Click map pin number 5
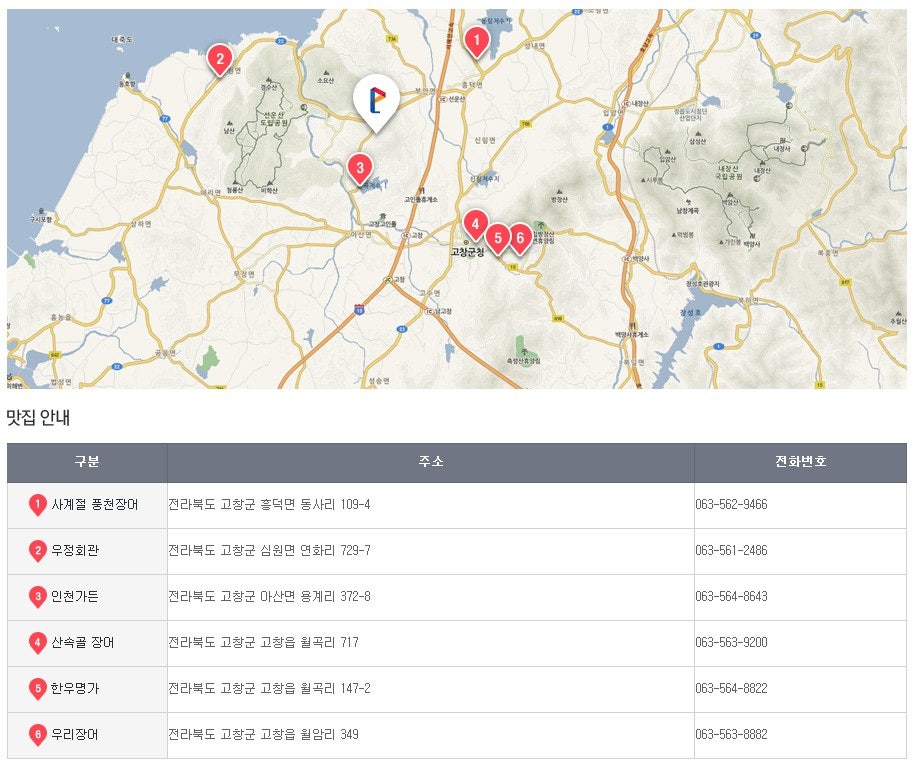This screenshot has width=920, height=772. pyautogui.click(x=497, y=237)
